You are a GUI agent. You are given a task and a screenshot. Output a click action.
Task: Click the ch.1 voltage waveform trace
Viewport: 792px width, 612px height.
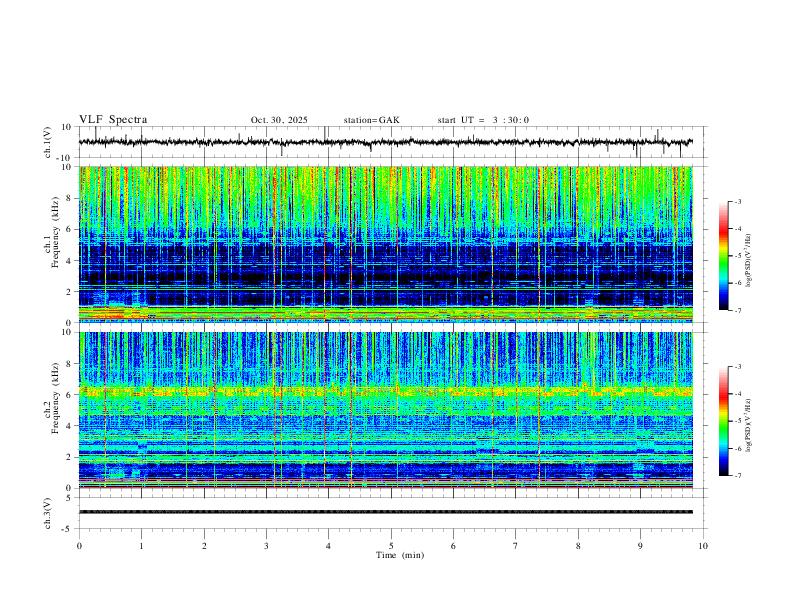385,142
